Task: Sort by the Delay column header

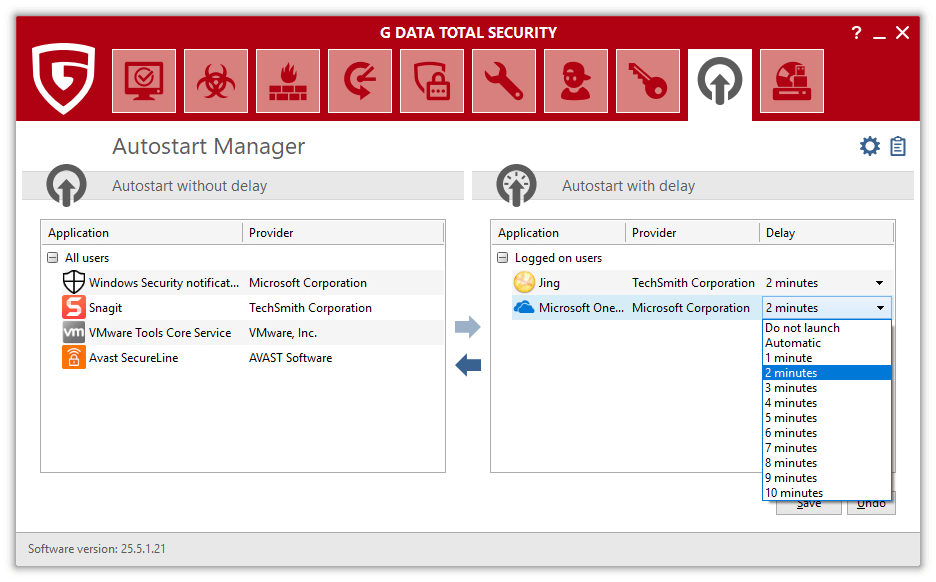Action: pos(827,233)
